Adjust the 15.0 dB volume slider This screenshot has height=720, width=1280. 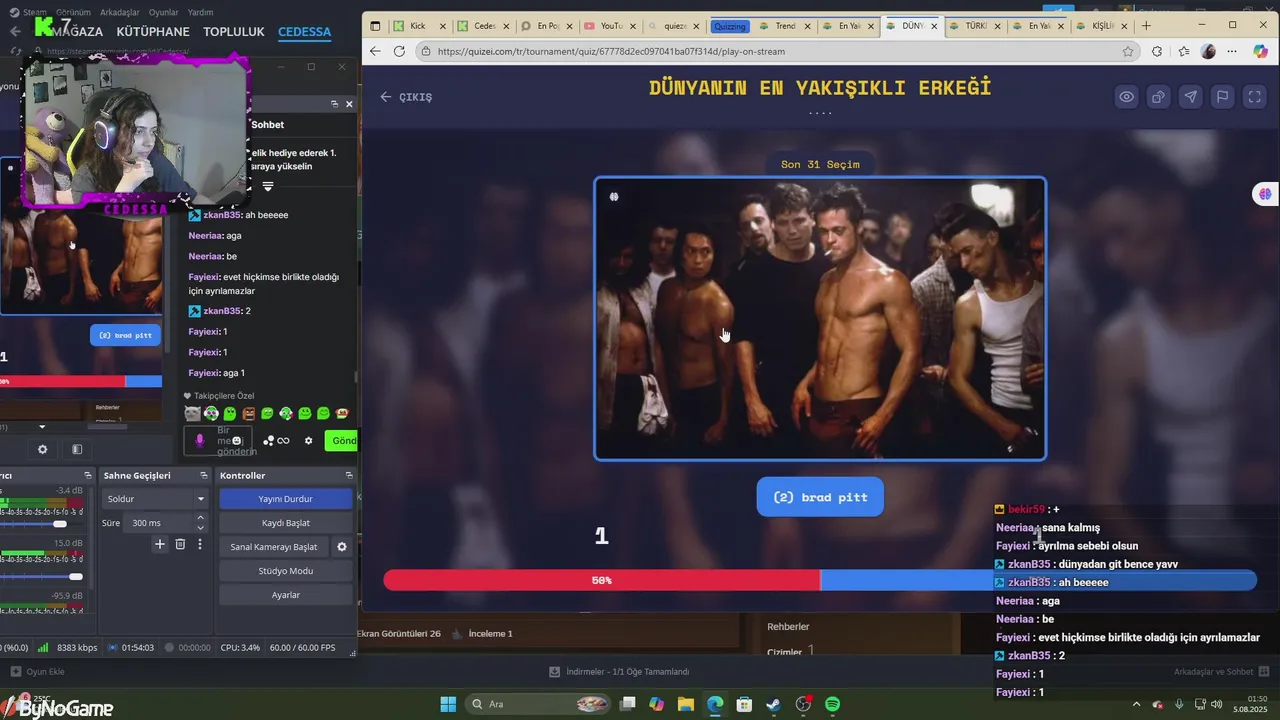click(x=76, y=576)
